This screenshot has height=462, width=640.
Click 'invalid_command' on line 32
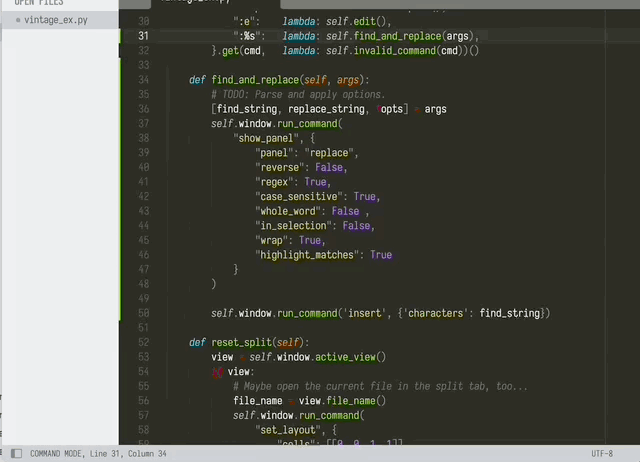[x=394, y=51]
